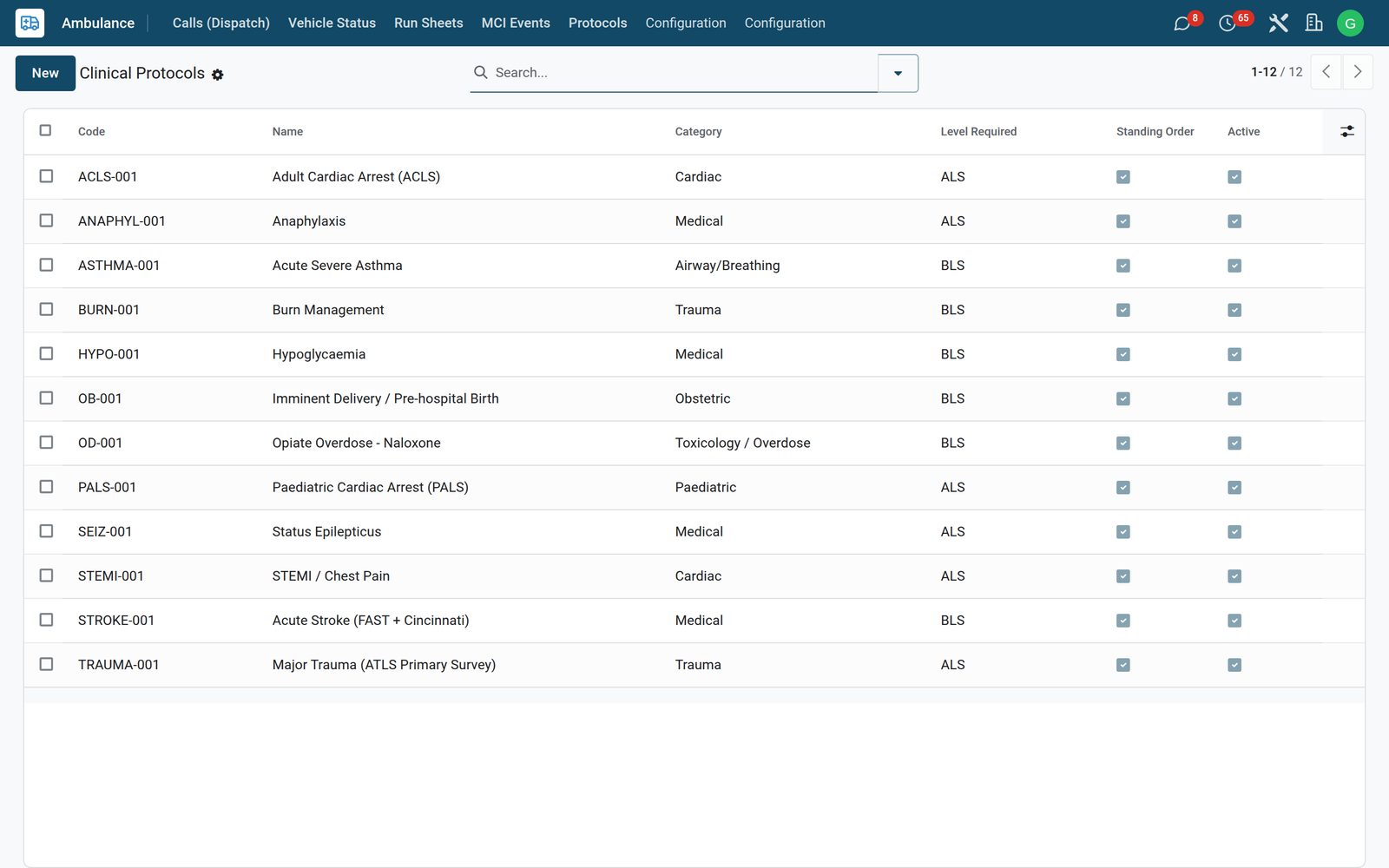
Task: Open the Opiate Overdose - Naloxone record
Action: click(x=356, y=443)
